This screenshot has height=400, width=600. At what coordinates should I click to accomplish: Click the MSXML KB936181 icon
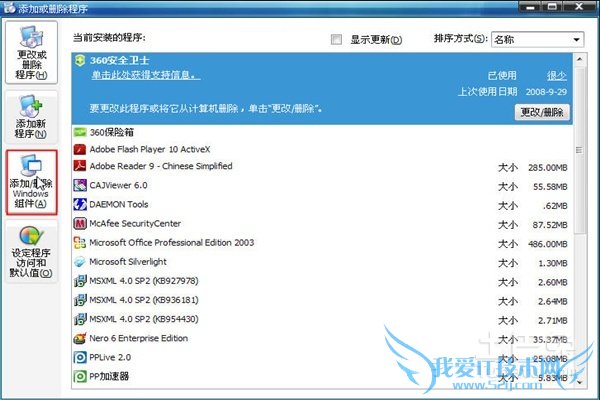point(80,300)
